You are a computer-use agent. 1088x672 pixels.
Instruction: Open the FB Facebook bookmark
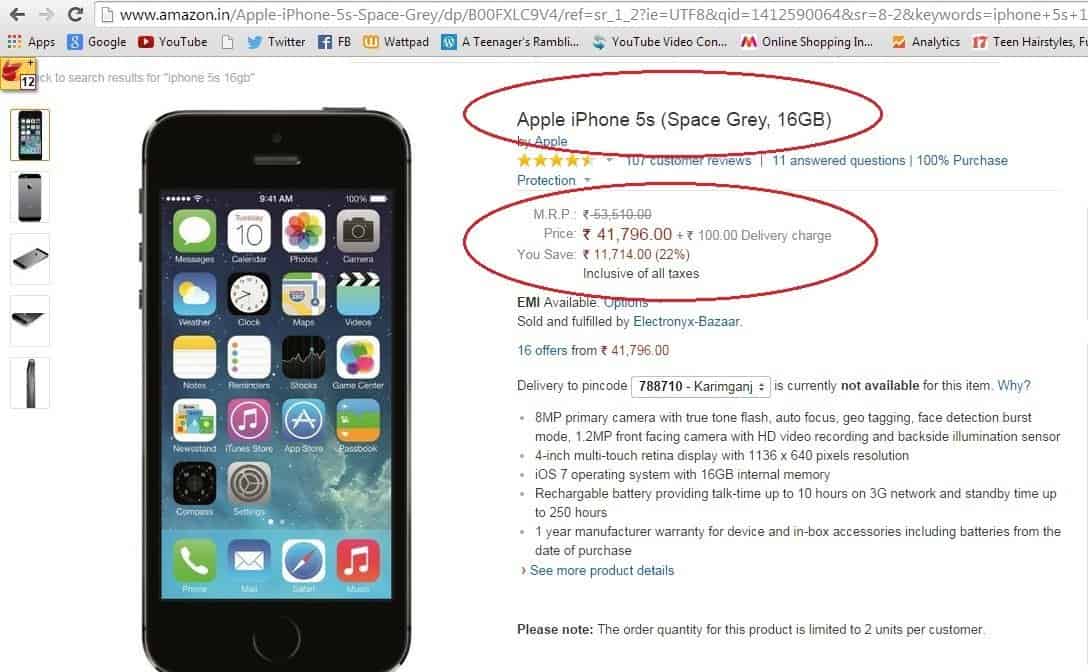tap(334, 42)
